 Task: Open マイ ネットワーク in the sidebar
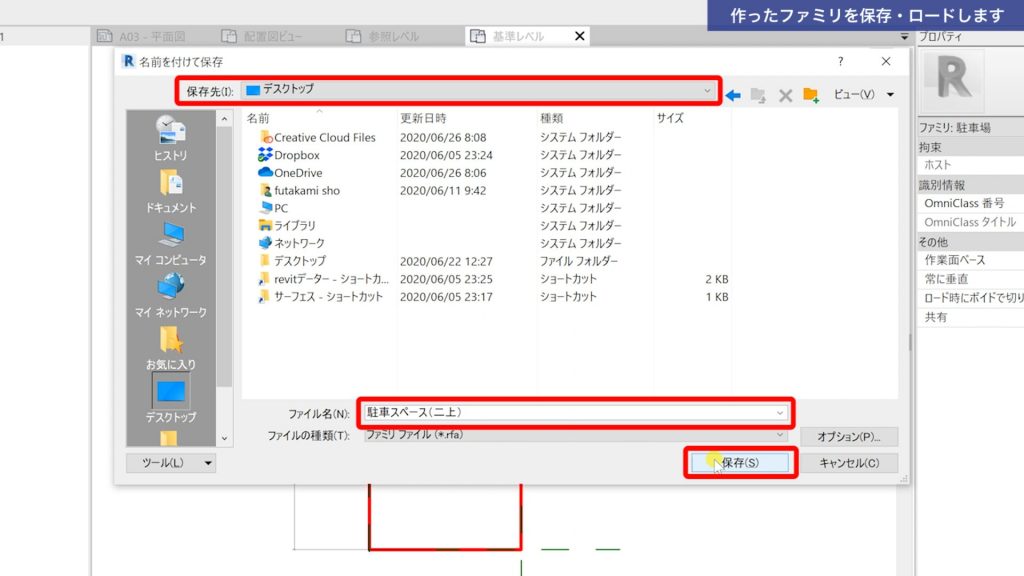point(170,295)
